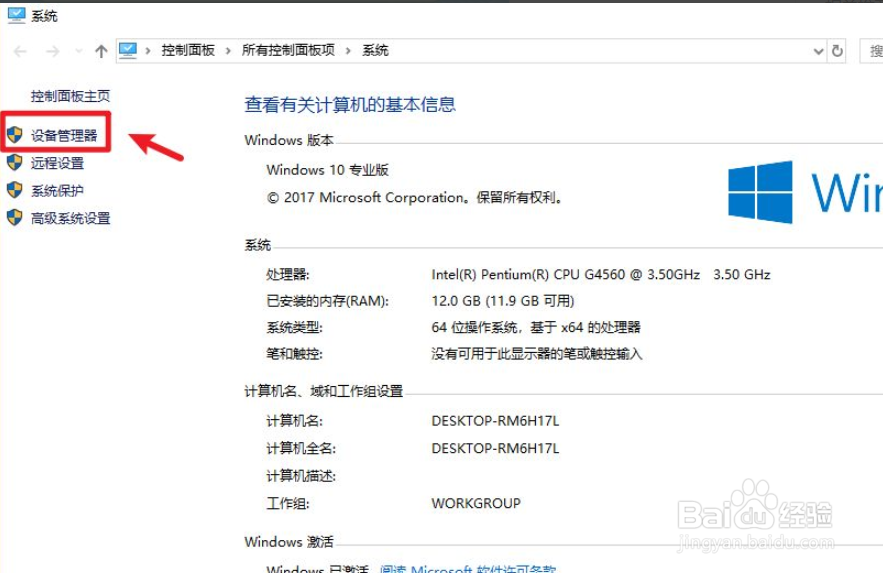Screen dimensions: 883x573
Task: Click RAM value 12.0 GB
Action: (502, 301)
